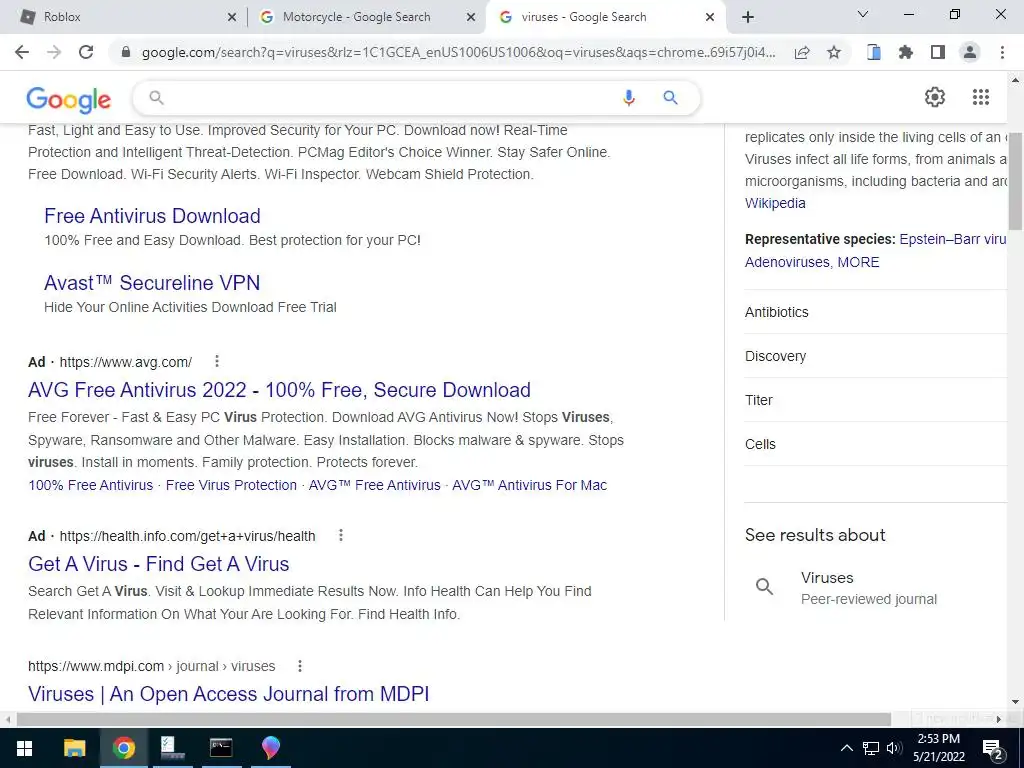Image resolution: width=1024 pixels, height=768 pixels.
Task: View site lock information
Action: coord(126,52)
